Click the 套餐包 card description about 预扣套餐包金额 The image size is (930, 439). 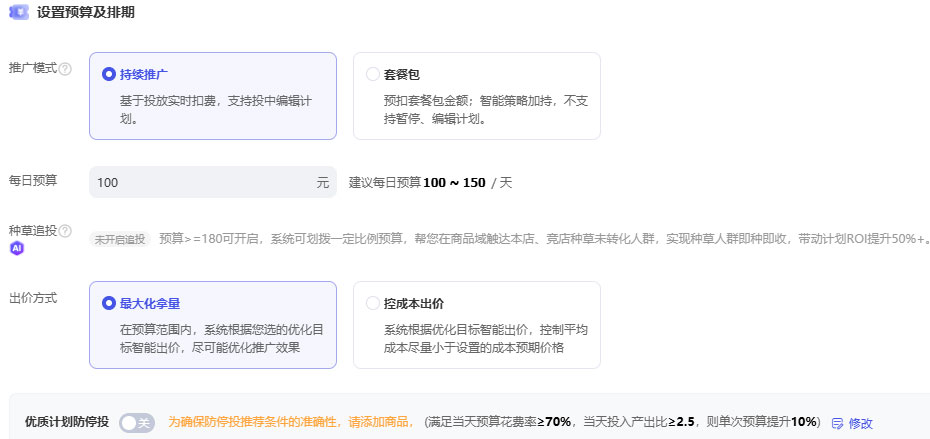[486, 110]
